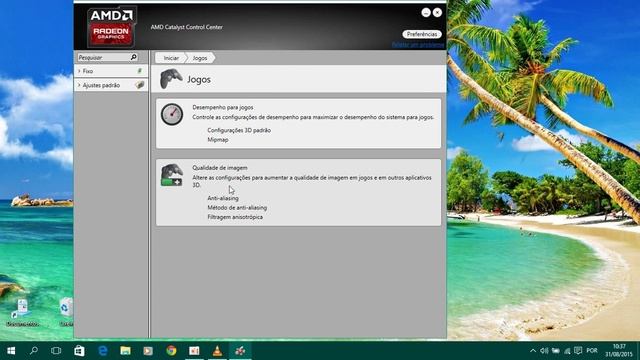This screenshot has width=640, height=360.
Task: Show hidden system tray icons
Action: pos(533,351)
